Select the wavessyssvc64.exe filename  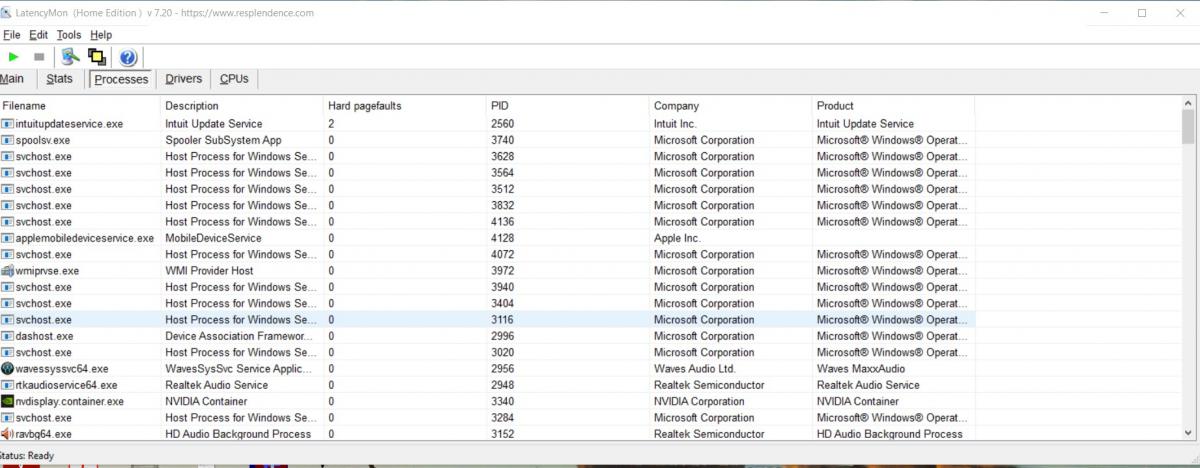click(x=62, y=368)
